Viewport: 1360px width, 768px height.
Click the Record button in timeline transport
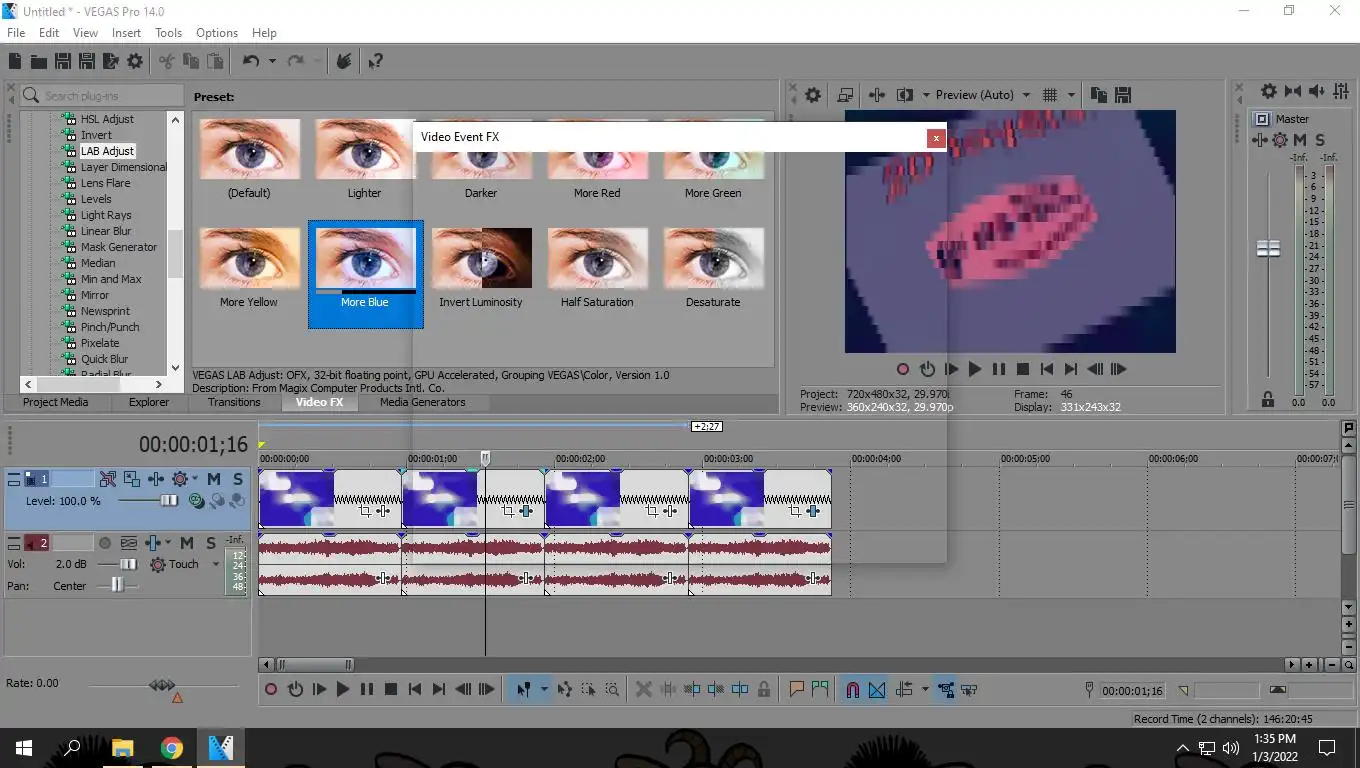271,690
